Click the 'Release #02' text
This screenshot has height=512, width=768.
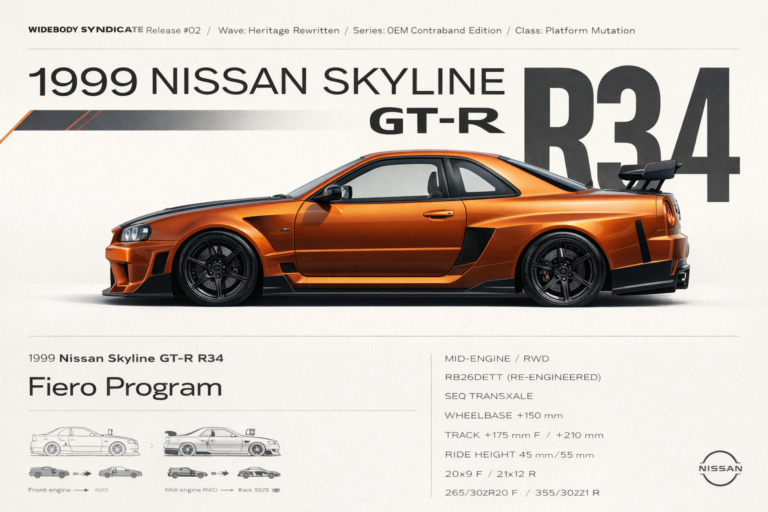click(x=173, y=30)
